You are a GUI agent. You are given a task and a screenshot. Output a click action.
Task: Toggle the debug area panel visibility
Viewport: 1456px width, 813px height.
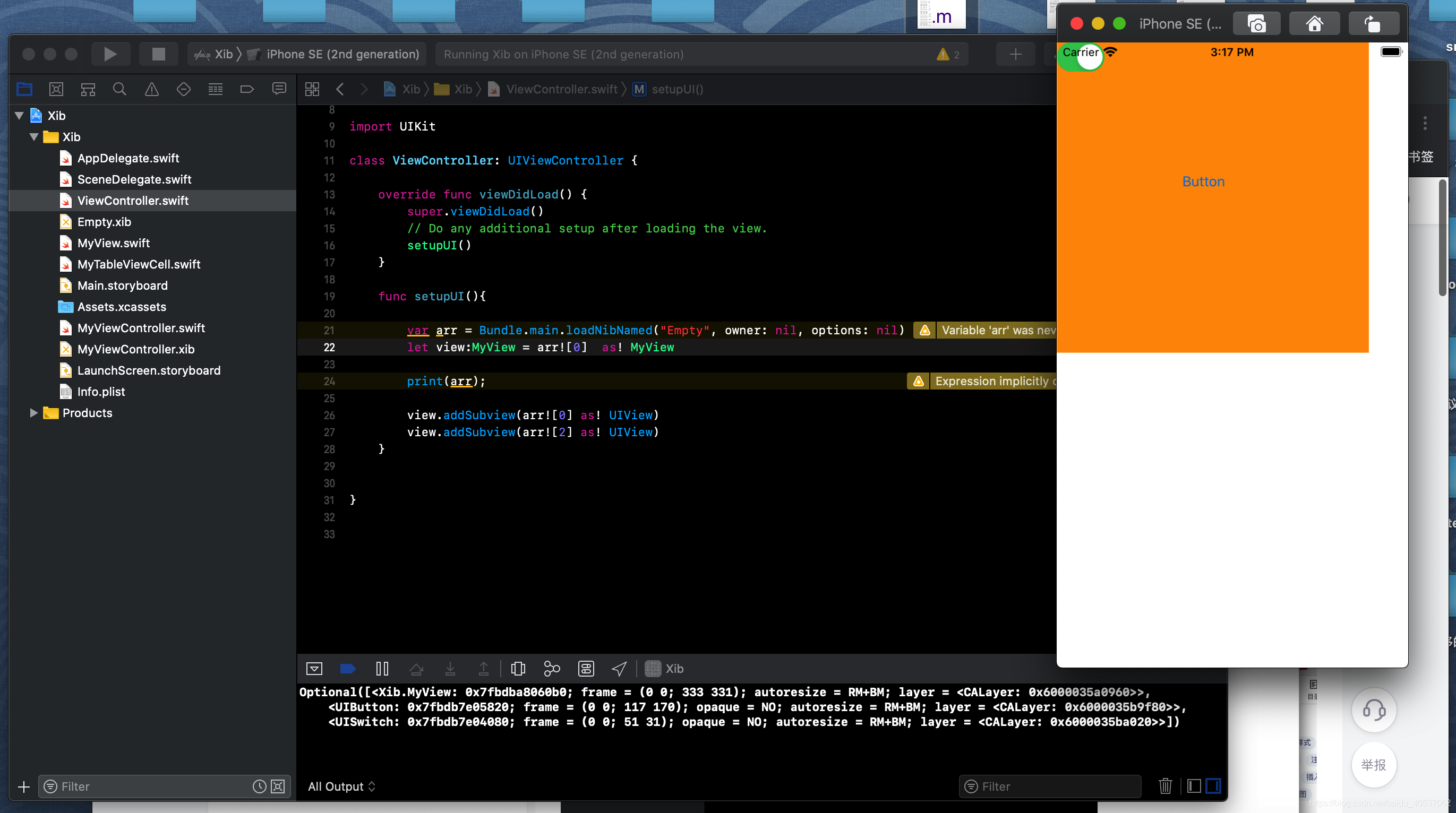coord(315,668)
